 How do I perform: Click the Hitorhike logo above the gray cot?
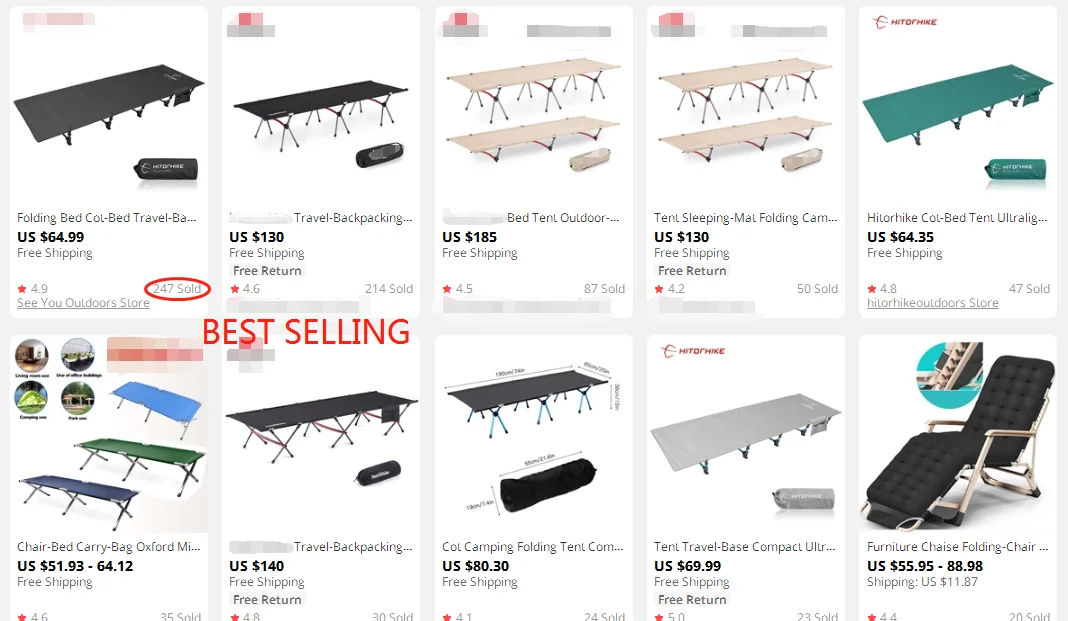[693, 351]
